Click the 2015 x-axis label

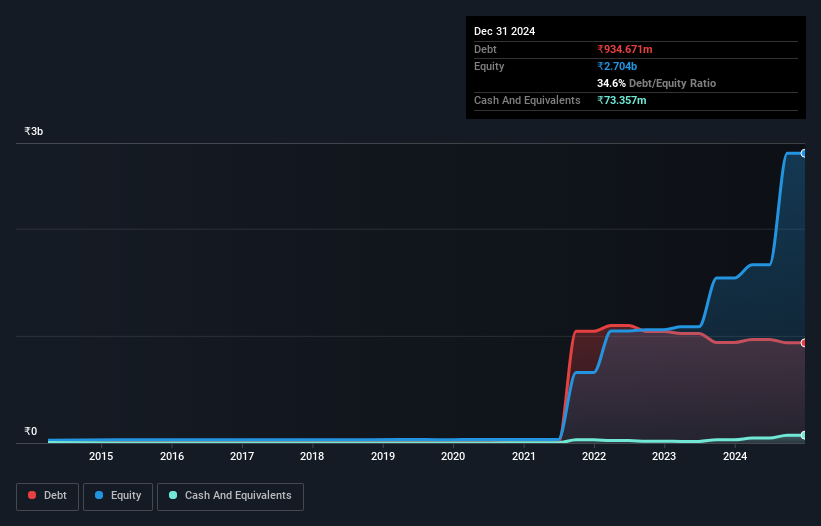click(101, 456)
